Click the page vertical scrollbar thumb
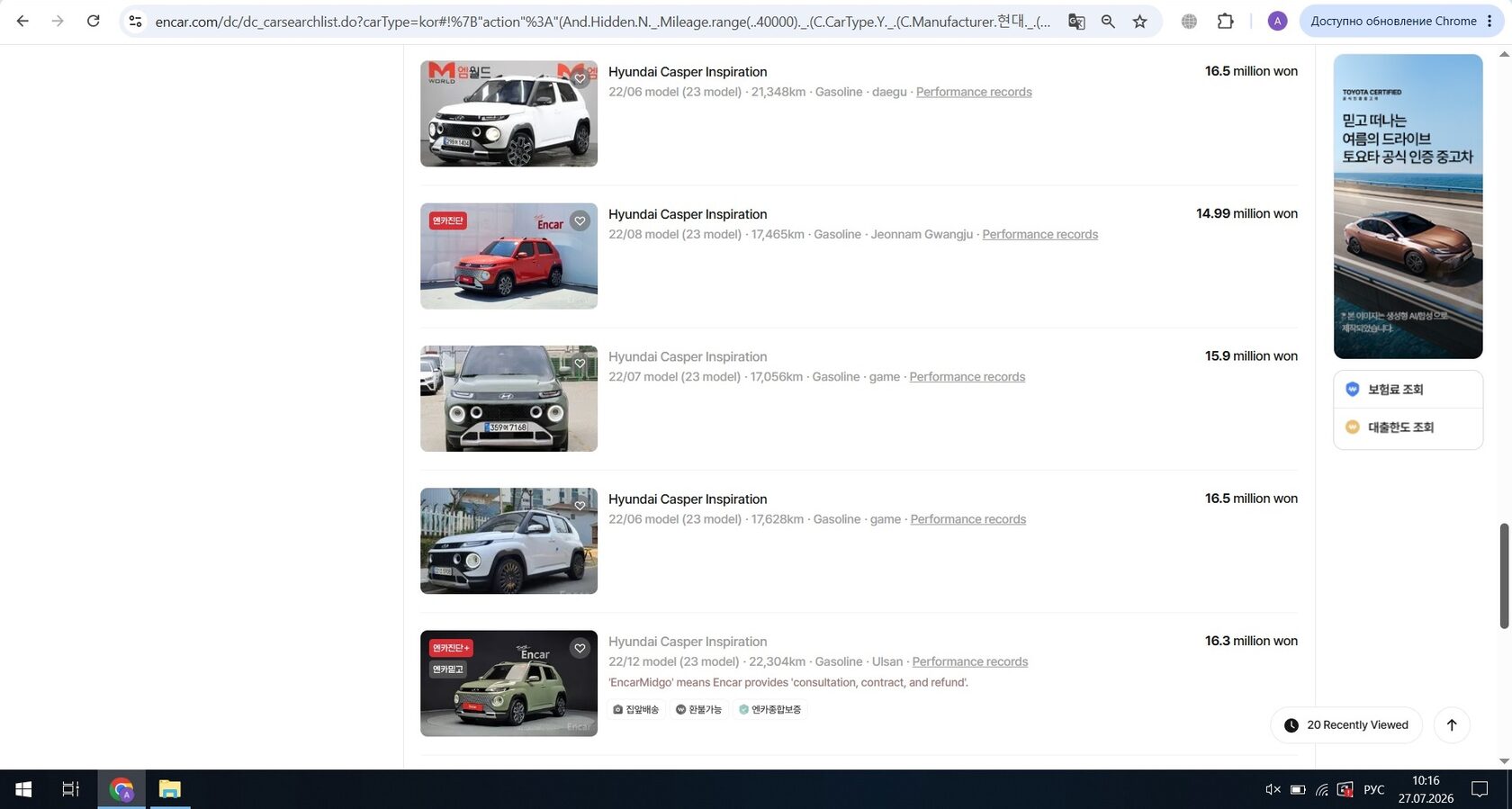The height and width of the screenshot is (809, 1512). click(1504, 576)
